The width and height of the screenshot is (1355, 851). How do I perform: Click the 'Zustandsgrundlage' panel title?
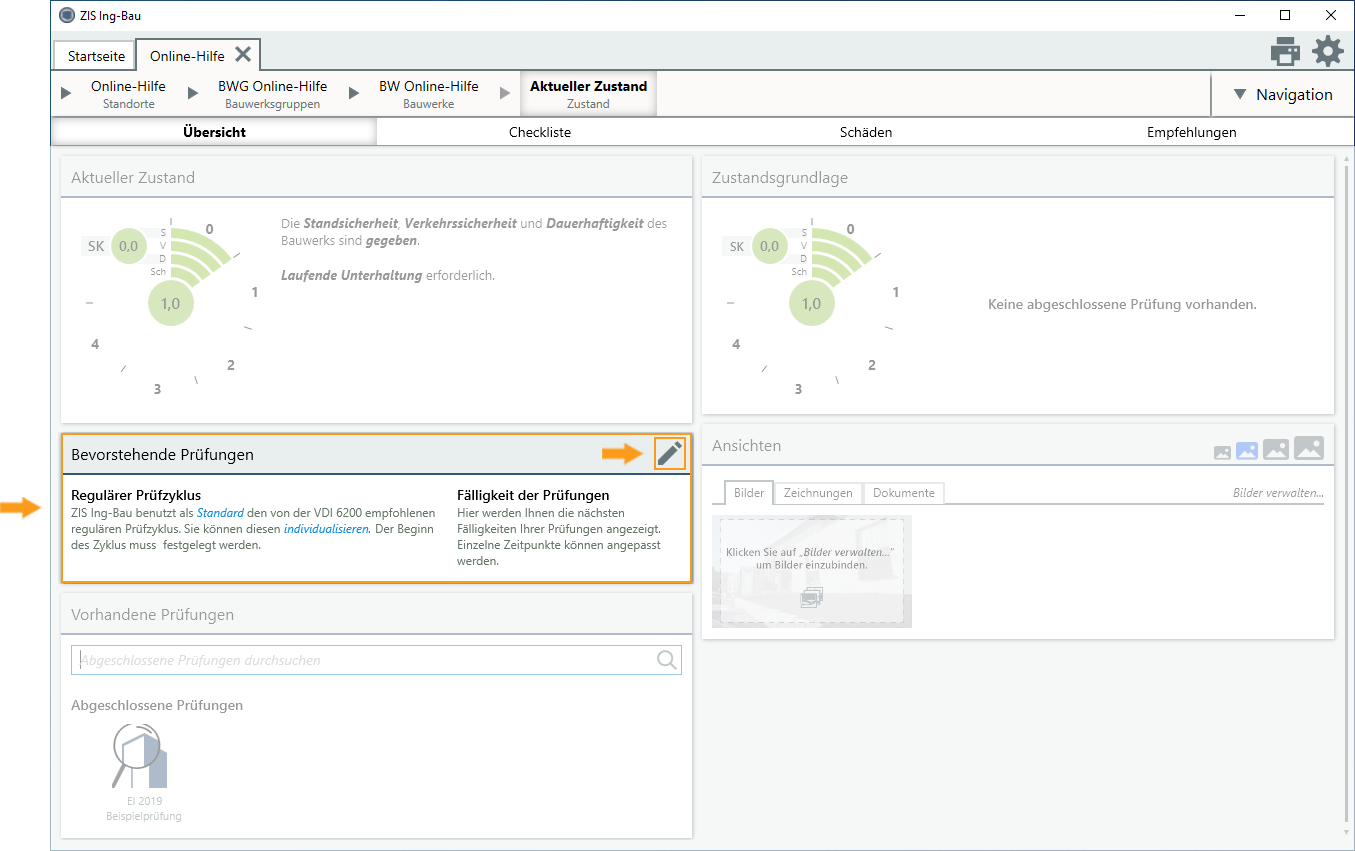coord(780,178)
